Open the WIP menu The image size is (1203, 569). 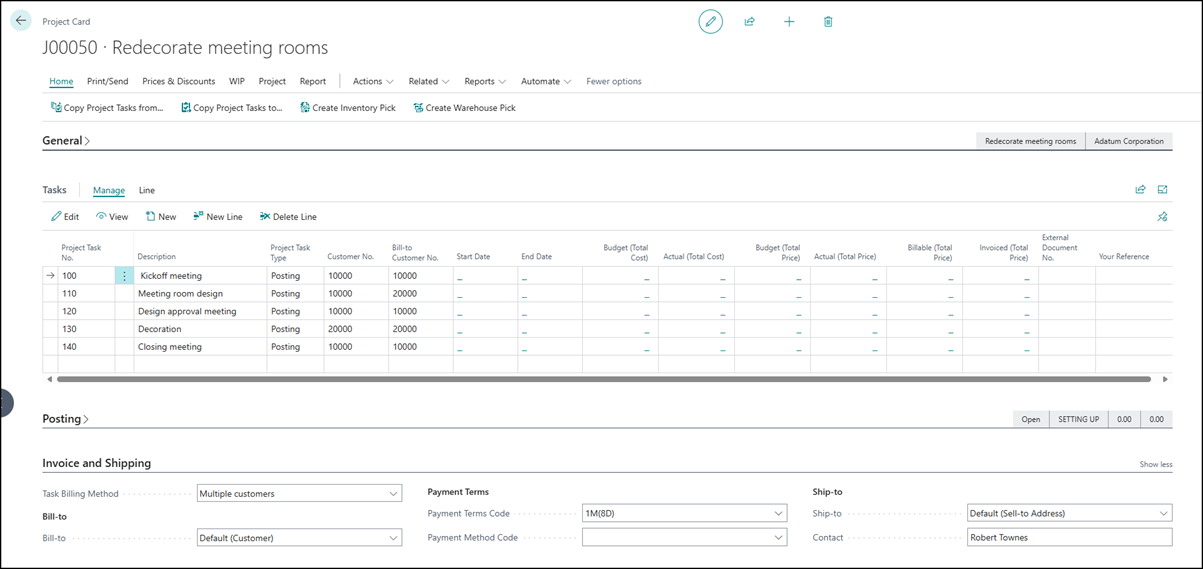click(237, 81)
